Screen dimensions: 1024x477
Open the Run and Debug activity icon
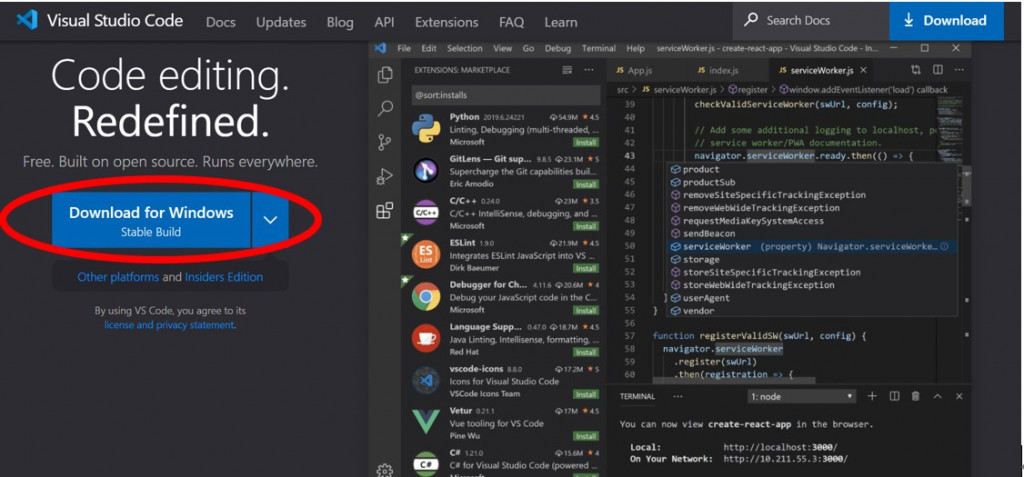pyautogui.click(x=385, y=176)
